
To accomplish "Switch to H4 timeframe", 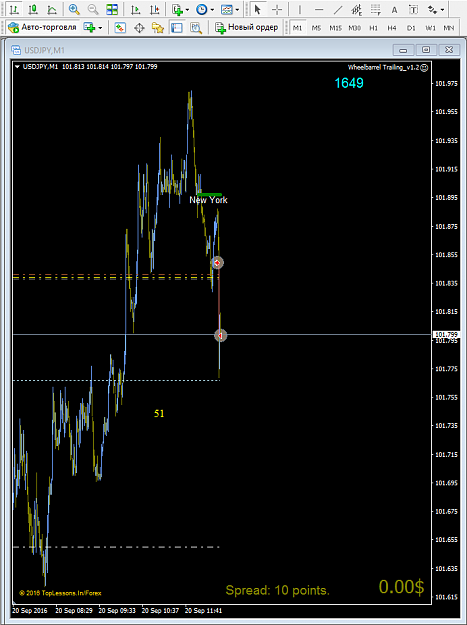I will [x=392, y=28].
